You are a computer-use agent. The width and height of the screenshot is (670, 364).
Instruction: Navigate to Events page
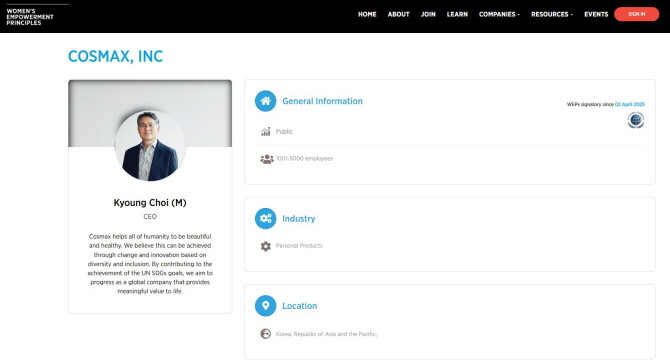click(x=596, y=14)
